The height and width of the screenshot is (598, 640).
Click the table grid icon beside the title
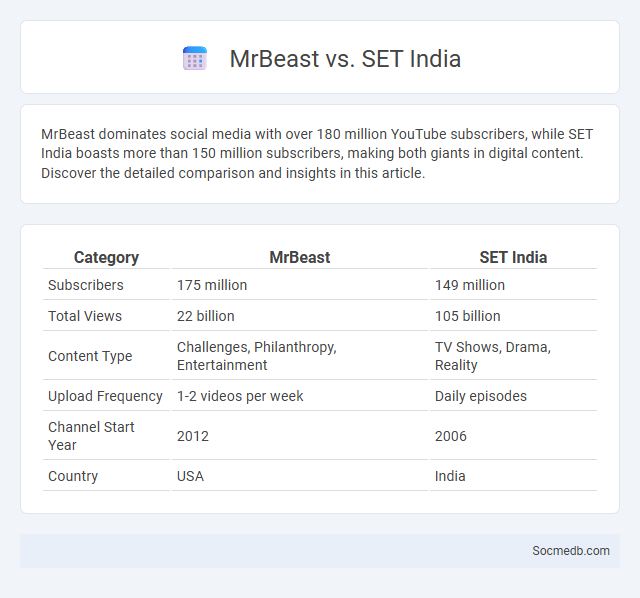click(195, 58)
